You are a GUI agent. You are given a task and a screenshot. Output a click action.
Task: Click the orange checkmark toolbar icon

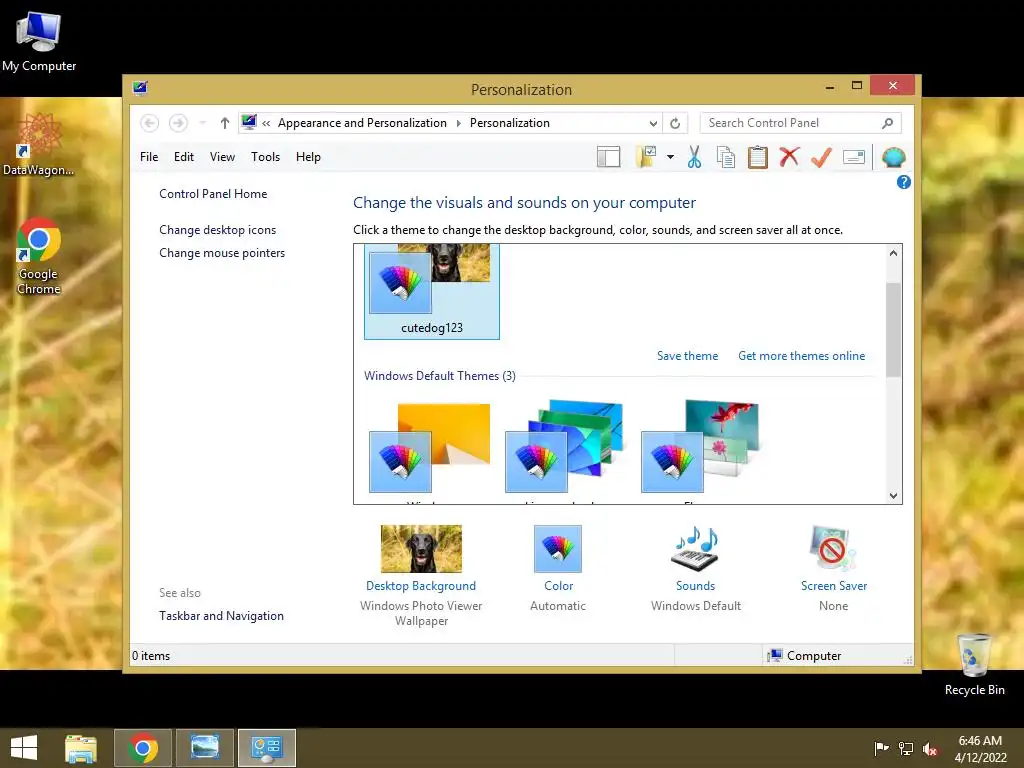821,157
